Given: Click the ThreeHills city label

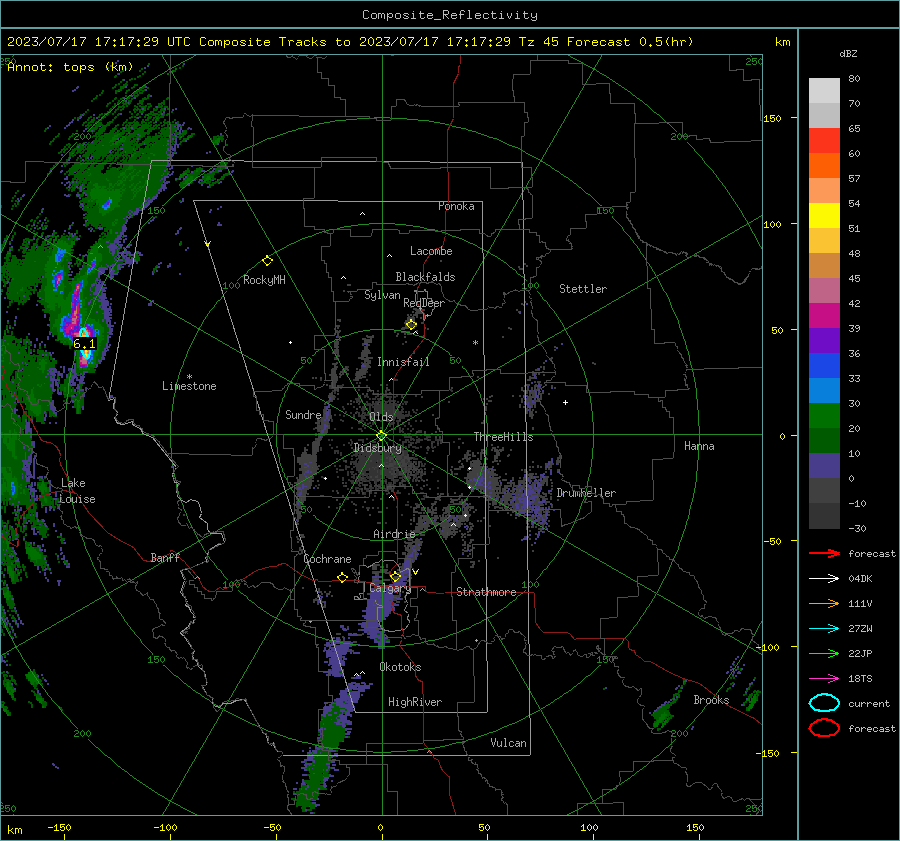Looking at the screenshot, I should (503, 437).
